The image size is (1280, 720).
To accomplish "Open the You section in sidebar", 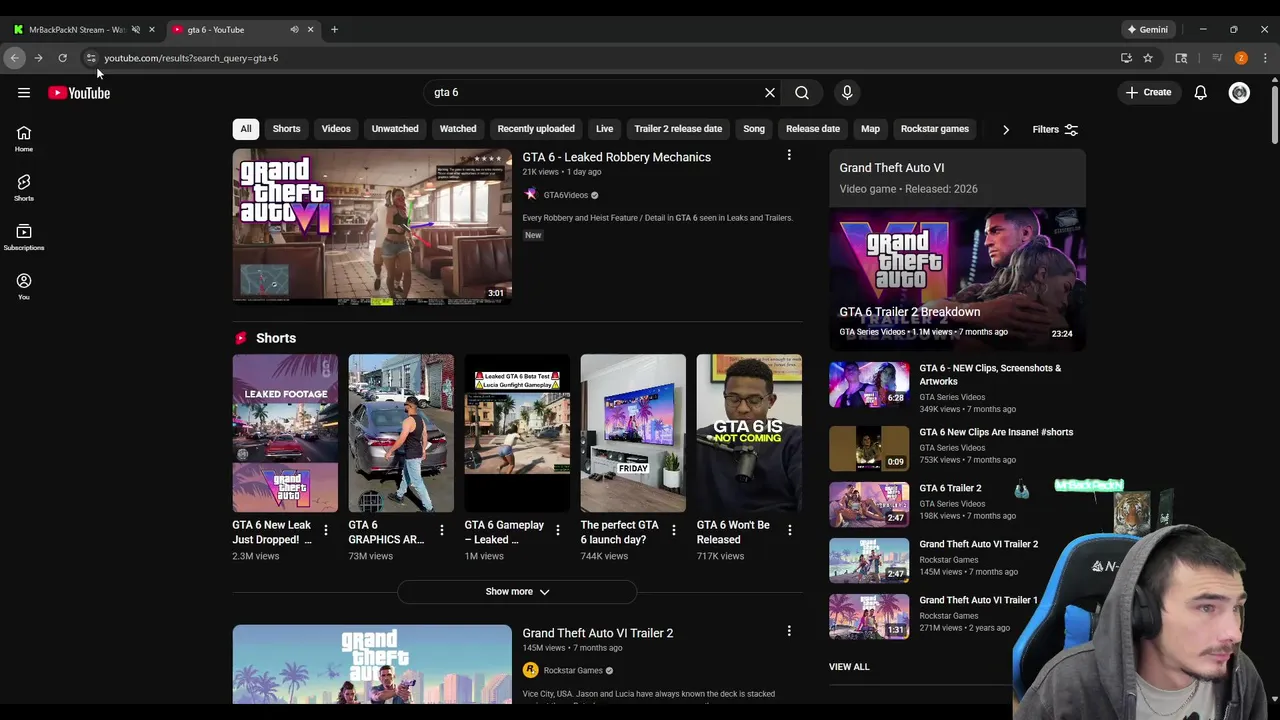I will coord(24,287).
